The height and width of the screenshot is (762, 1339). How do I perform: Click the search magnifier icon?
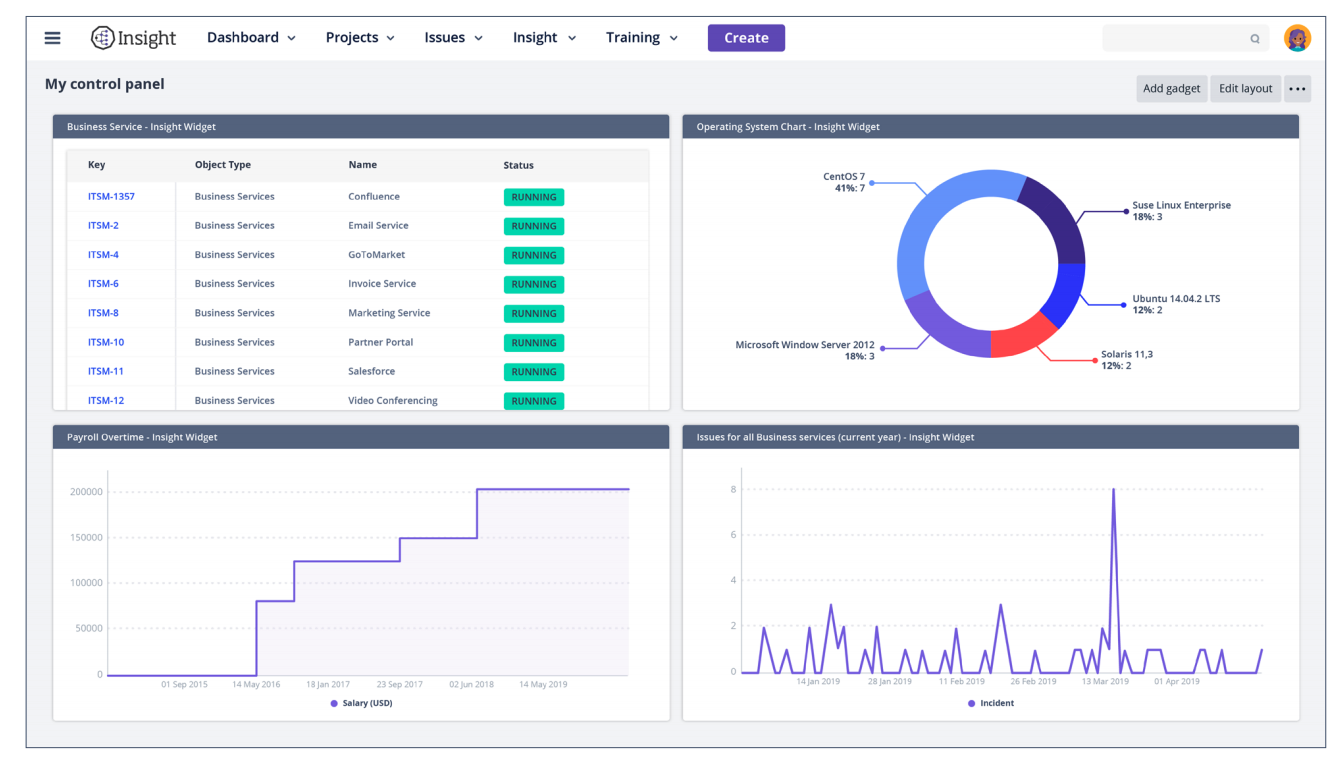[1255, 39]
